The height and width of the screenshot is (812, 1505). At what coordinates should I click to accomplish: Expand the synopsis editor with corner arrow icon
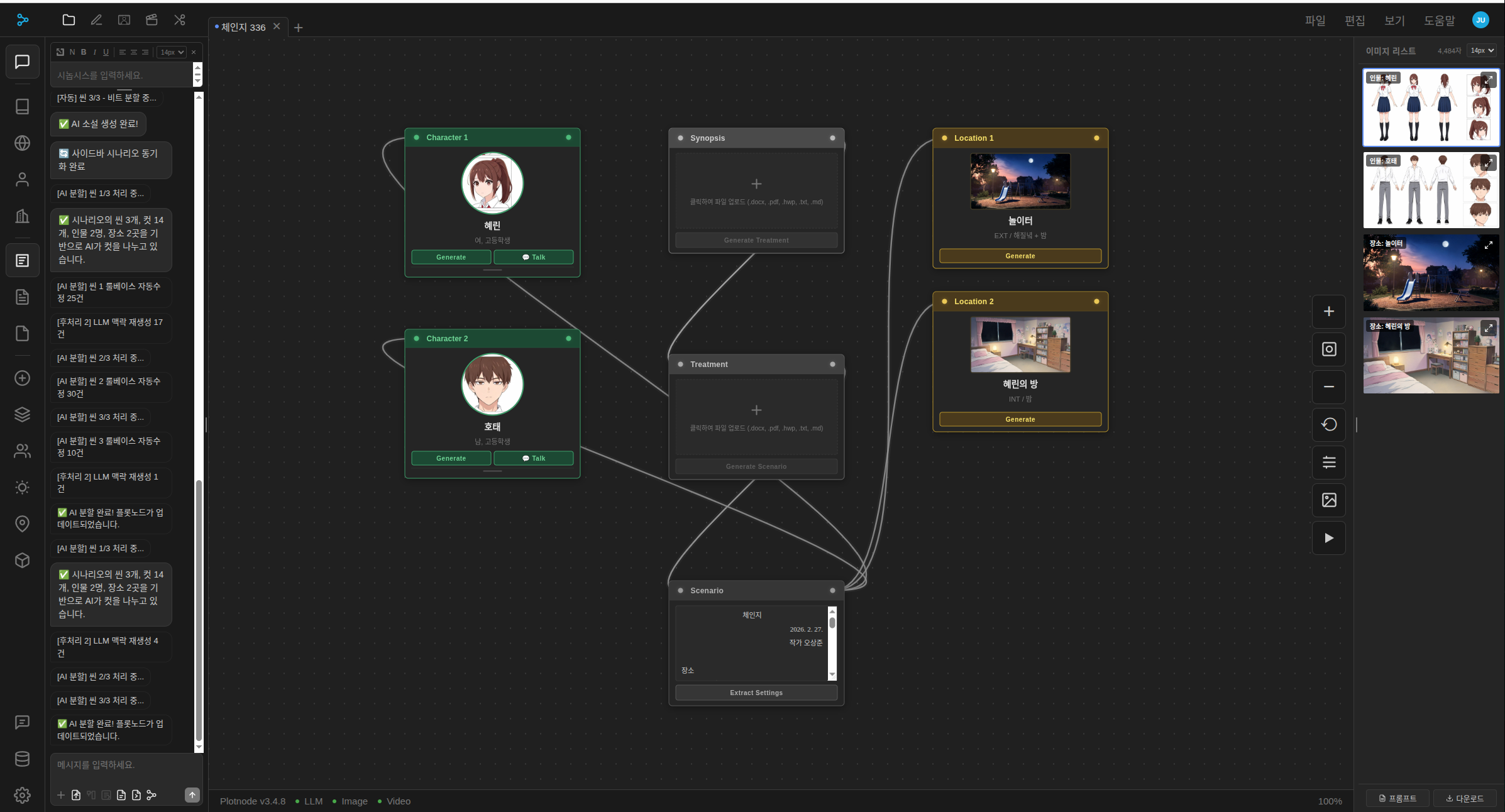tap(60, 52)
